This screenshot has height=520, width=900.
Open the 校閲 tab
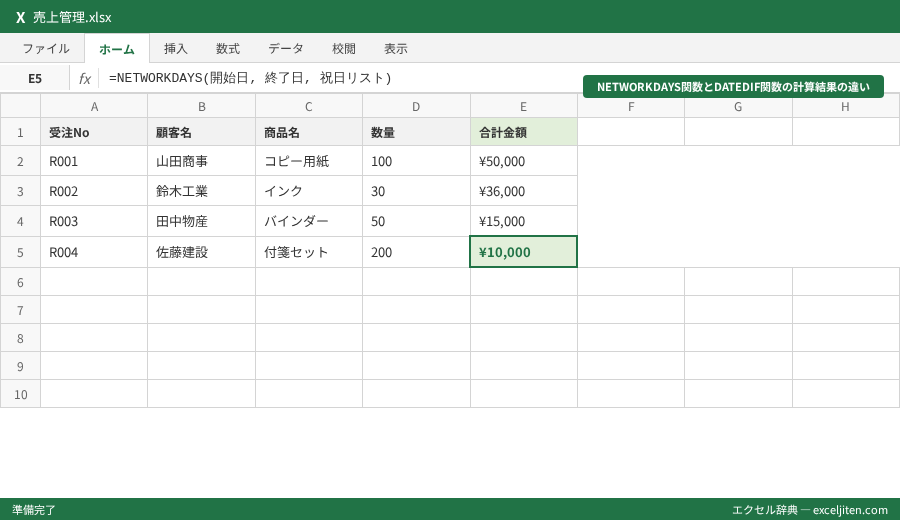pyautogui.click(x=344, y=49)
